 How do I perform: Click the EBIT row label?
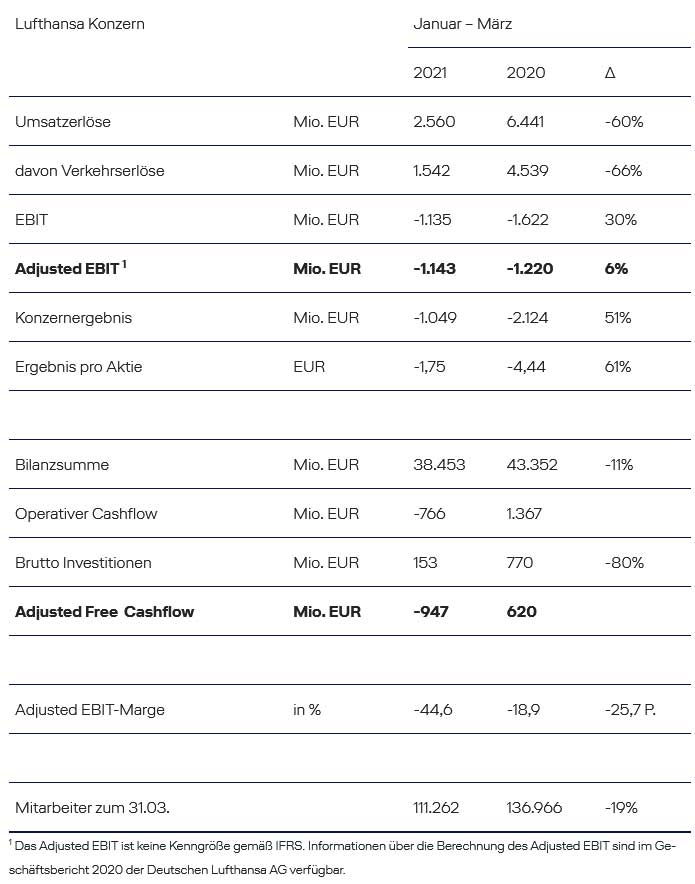(x=32, y=220)
